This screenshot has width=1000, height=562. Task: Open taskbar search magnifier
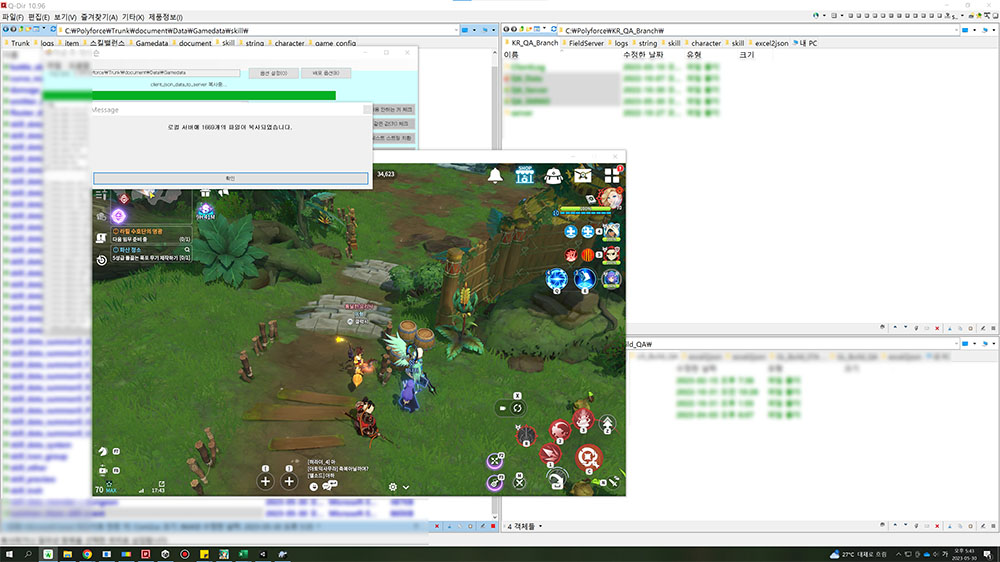click(28, 554)
